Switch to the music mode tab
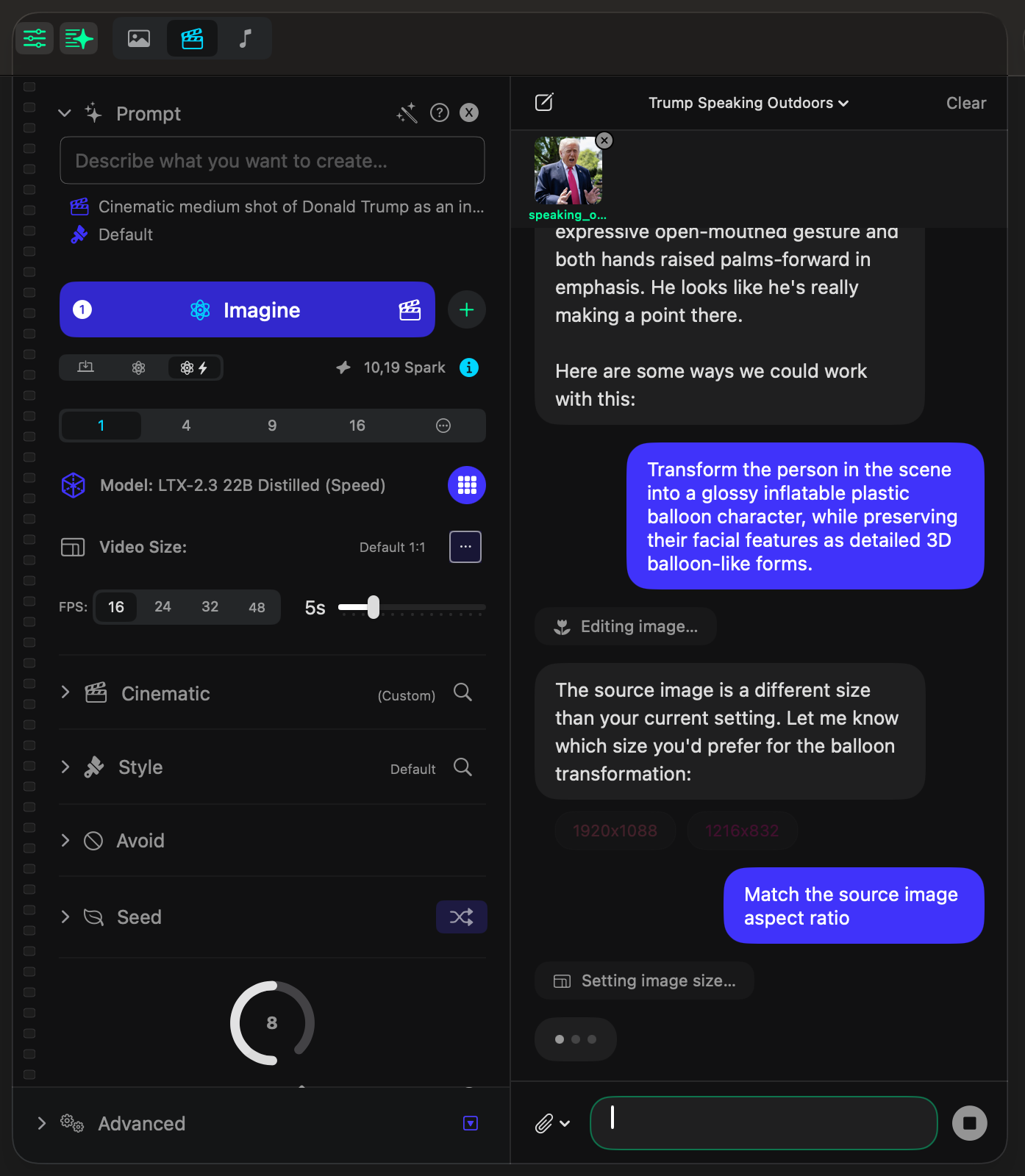Screen dimensions: 1025x1176 [245, 38]
